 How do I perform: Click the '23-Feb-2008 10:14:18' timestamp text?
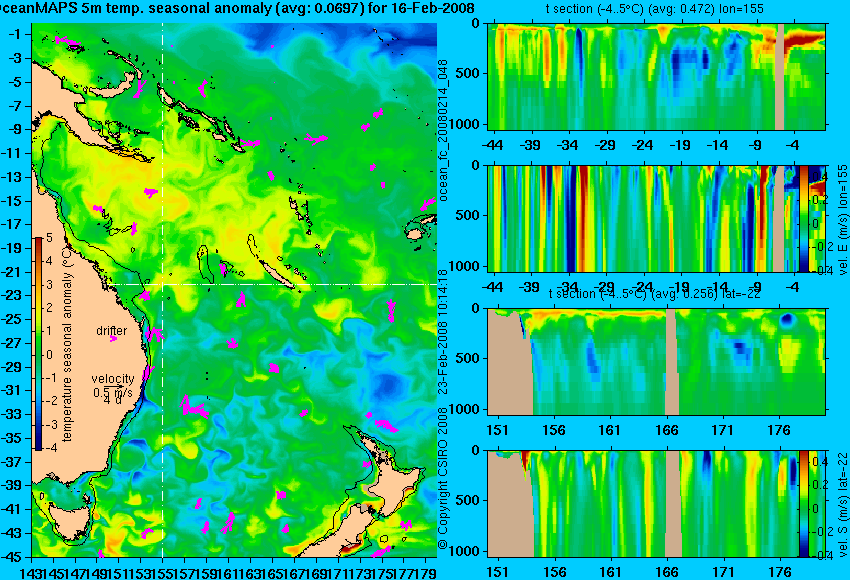[443, 332]
